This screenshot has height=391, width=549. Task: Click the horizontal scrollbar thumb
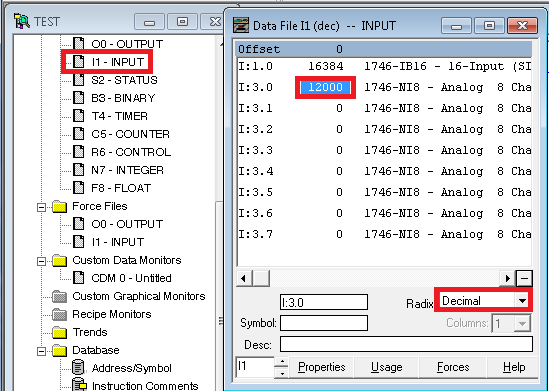point(261,279)
